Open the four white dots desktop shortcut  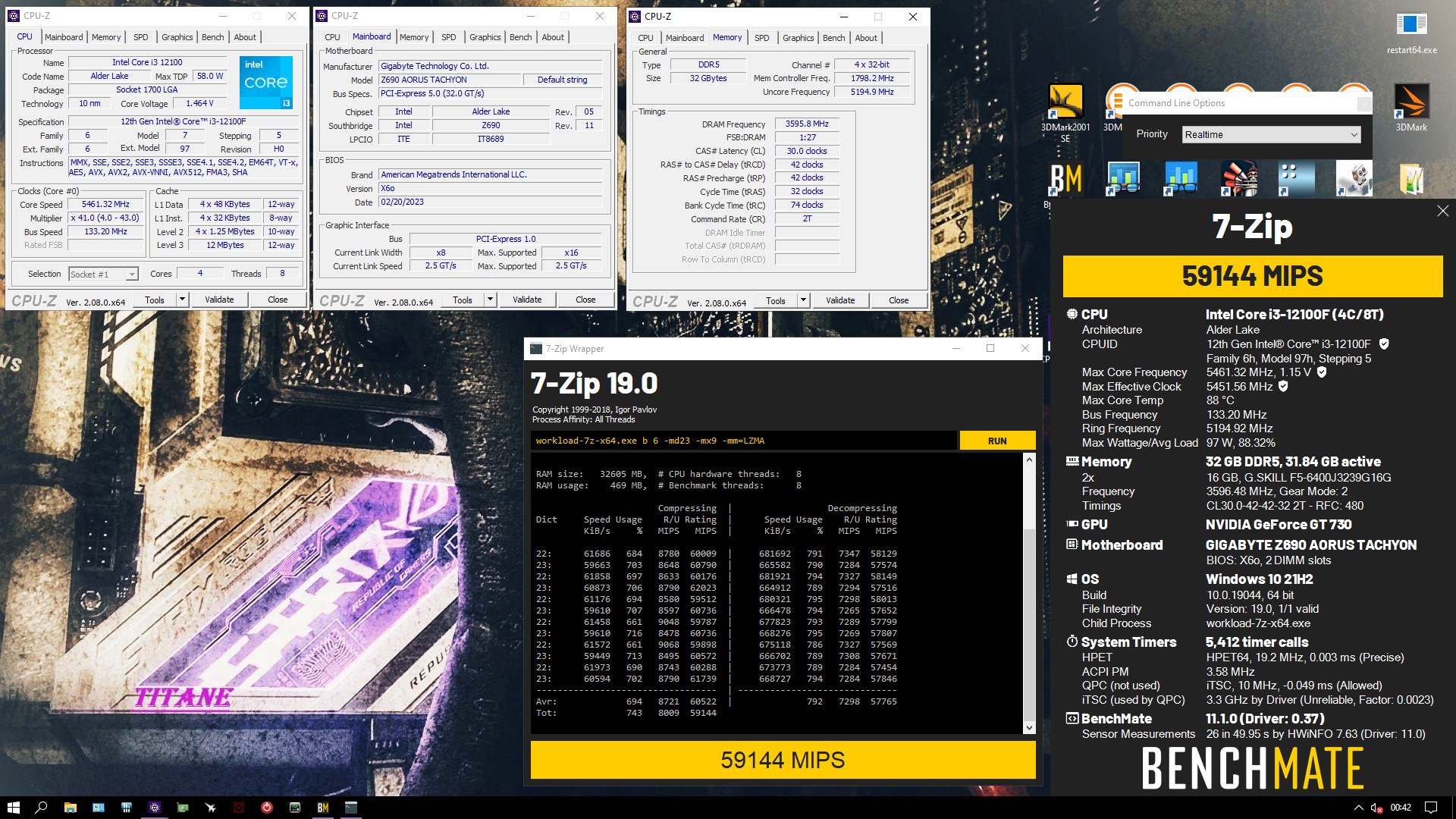[x=1296, y=178]
